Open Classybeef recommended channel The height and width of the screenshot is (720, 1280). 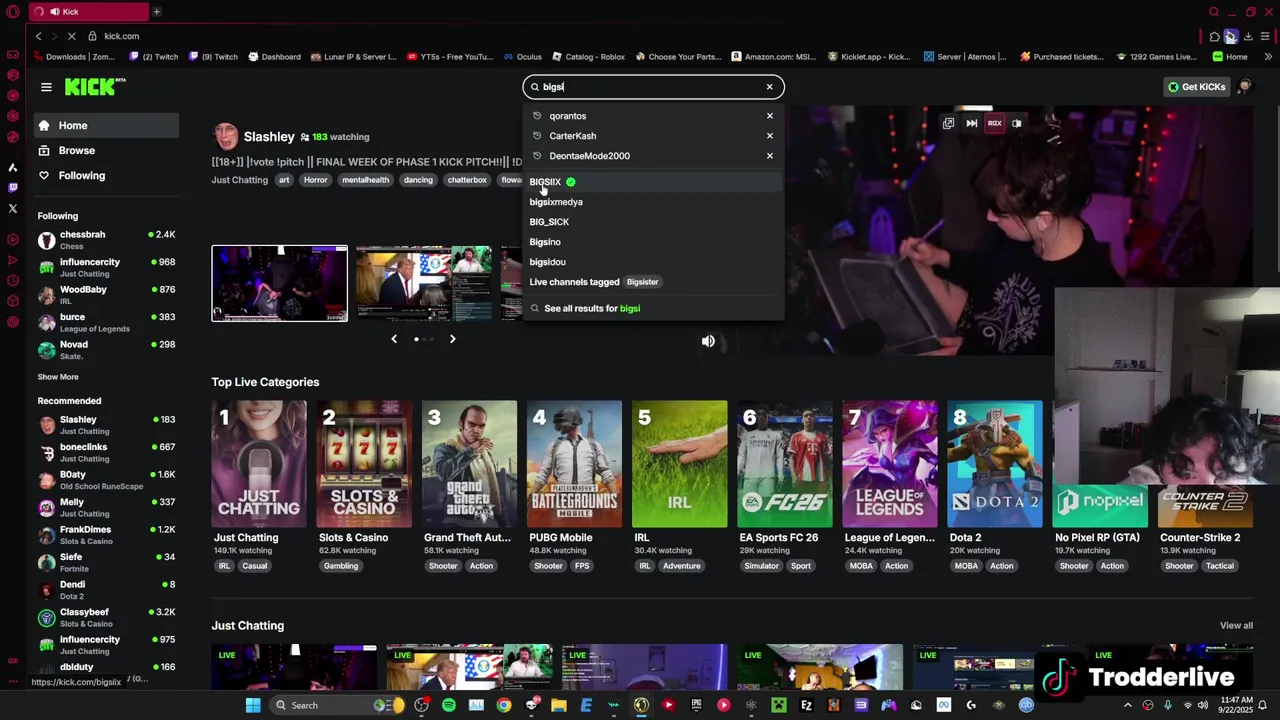[x=106, y=617]
